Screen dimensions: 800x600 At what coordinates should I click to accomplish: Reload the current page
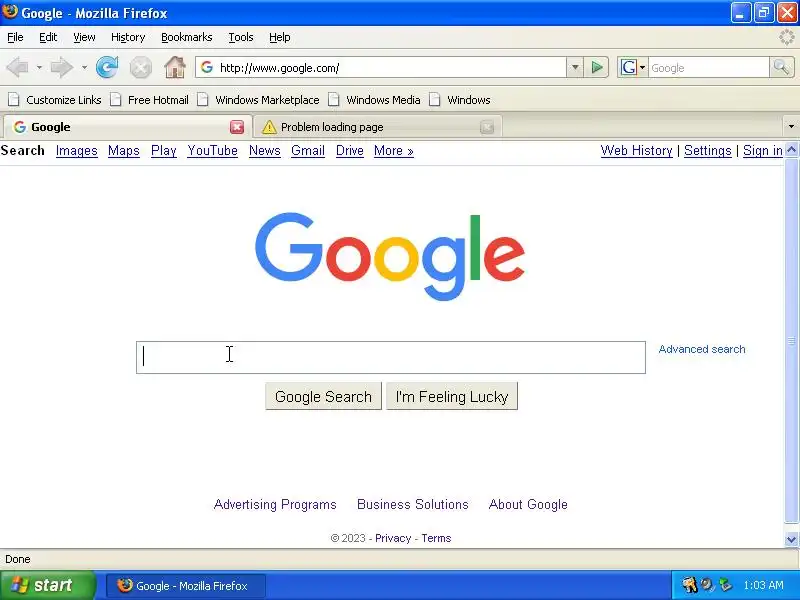[107, 67]
